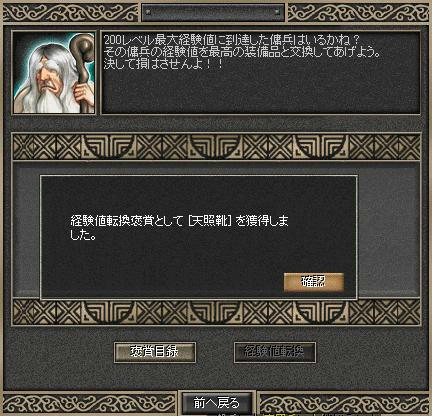432x416 pixels.
Task: Confirm the reward message with 確認
Action: 314,282
